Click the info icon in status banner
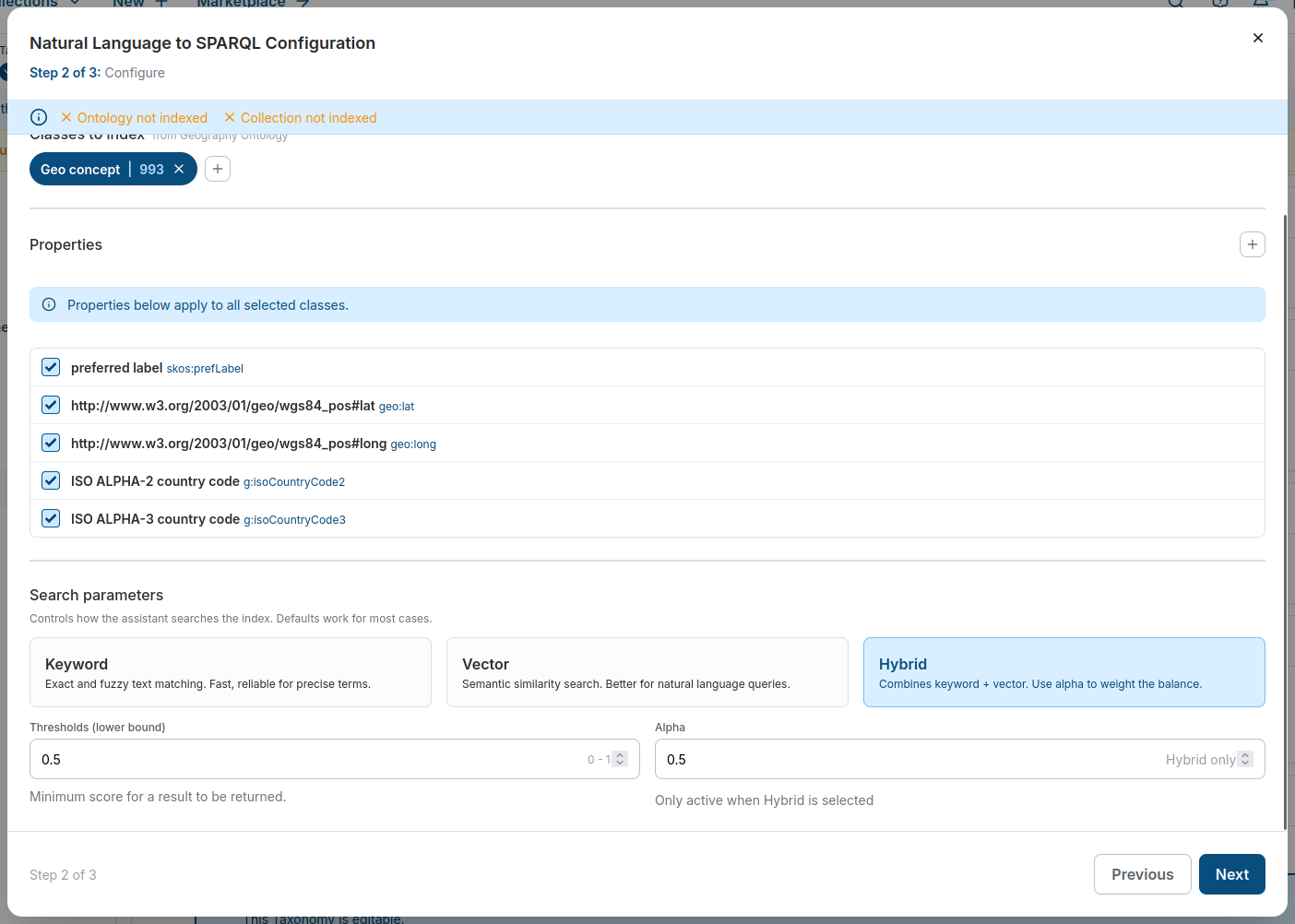 point(39,117)
